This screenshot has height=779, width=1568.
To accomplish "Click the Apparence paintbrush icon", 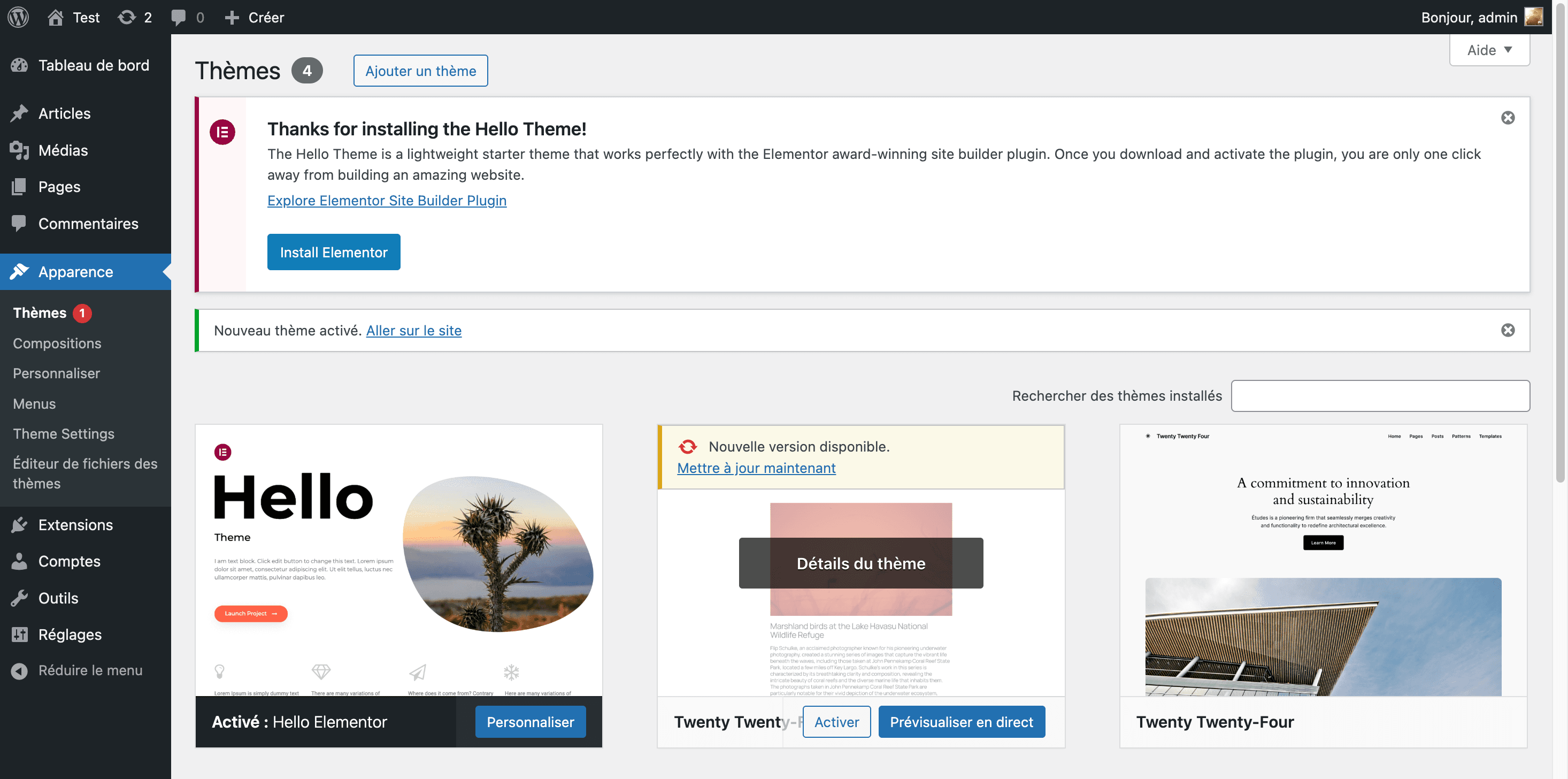I will pyautogui.click(x=19, y=272).
